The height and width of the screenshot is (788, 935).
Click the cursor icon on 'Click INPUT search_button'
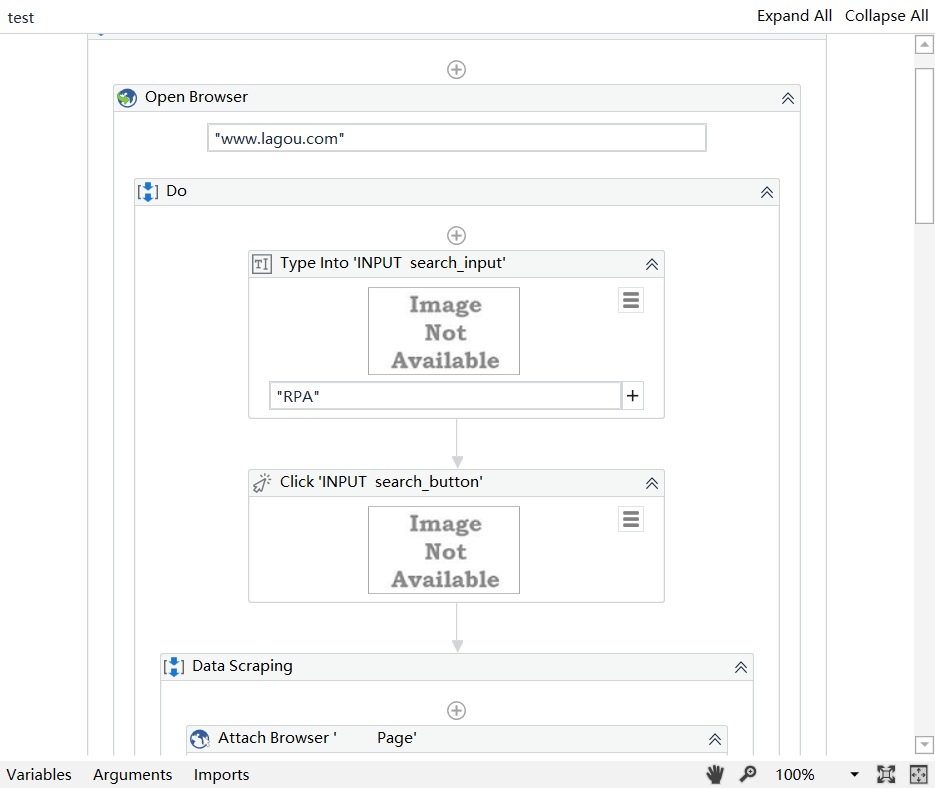point(261,482)
